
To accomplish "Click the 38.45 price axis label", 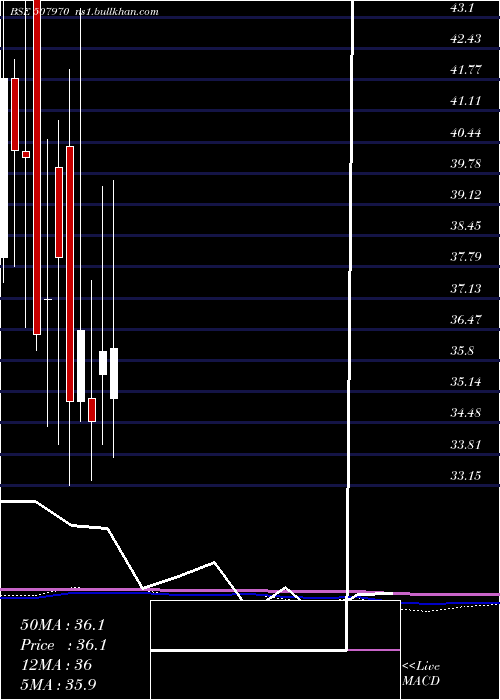I will 466,226.
